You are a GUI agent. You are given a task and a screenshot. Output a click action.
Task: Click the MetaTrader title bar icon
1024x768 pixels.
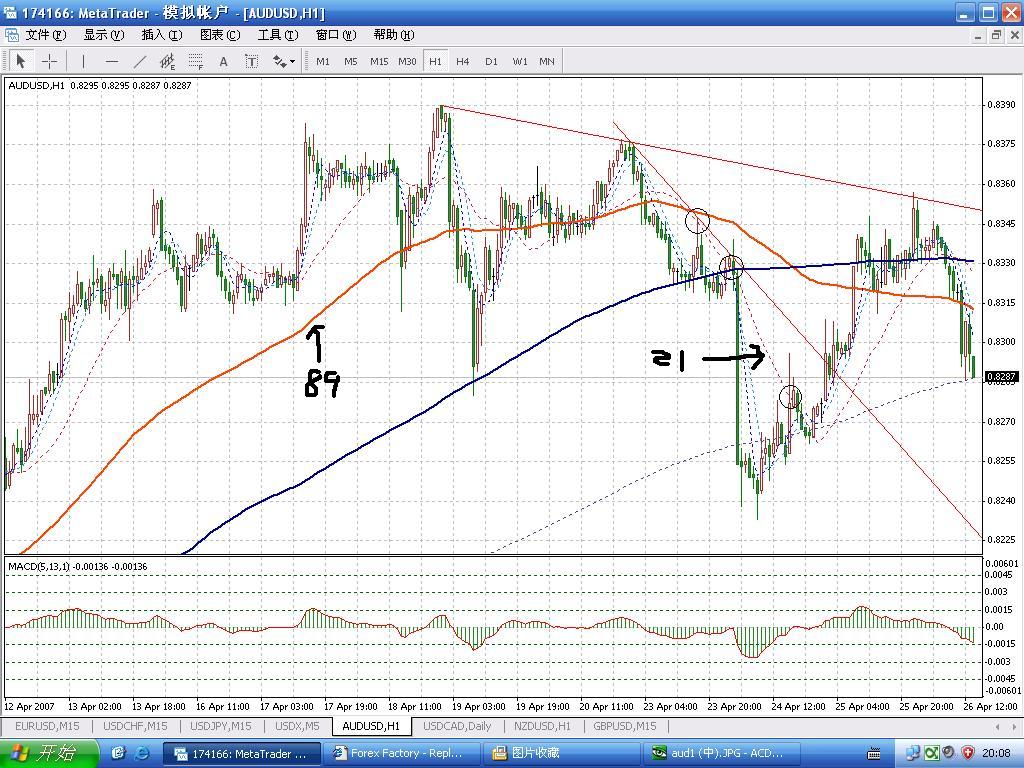[10, 12]
